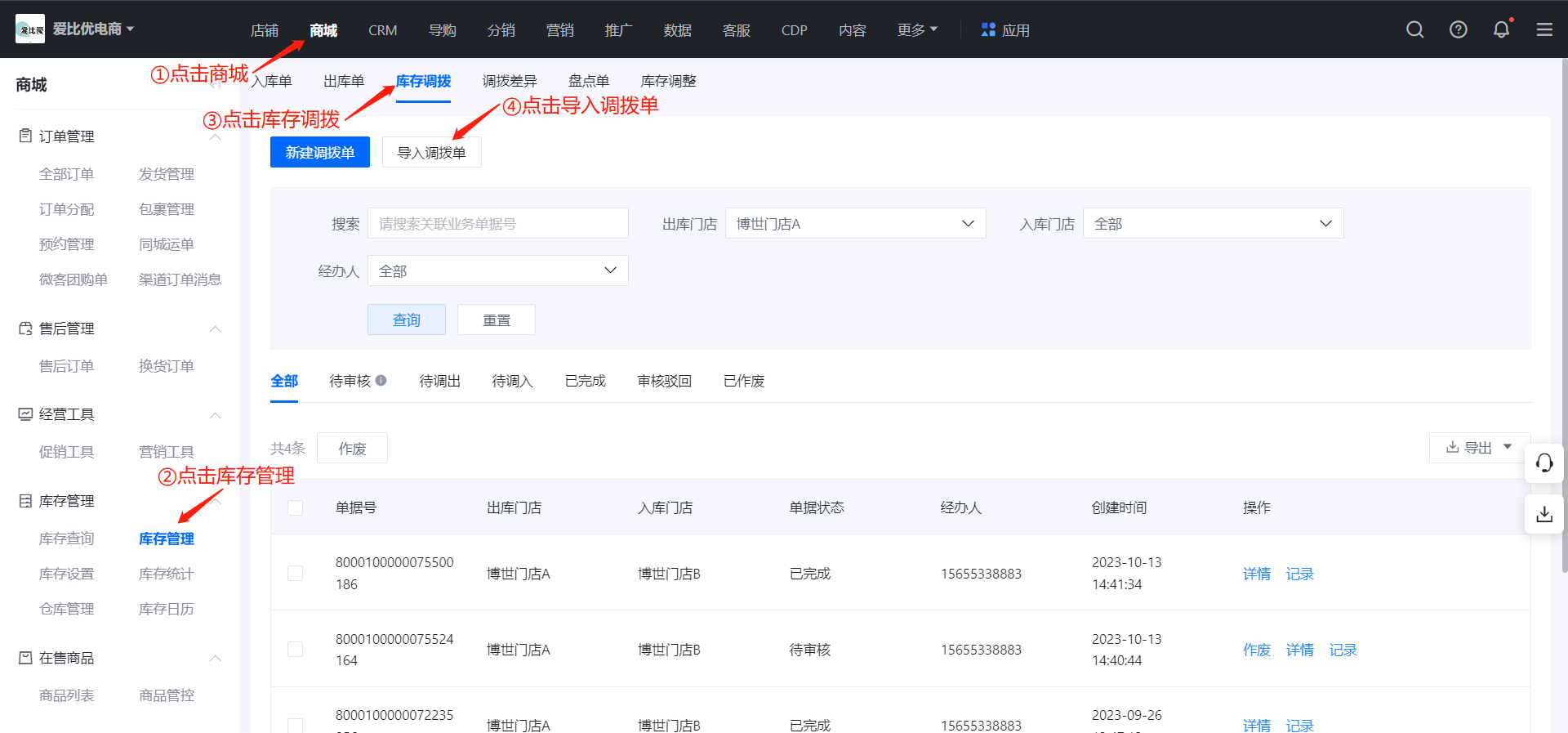Open 详情 for order 8000100000075500186
Screen dimensions: 1568x733
[x=1257, y=574]
